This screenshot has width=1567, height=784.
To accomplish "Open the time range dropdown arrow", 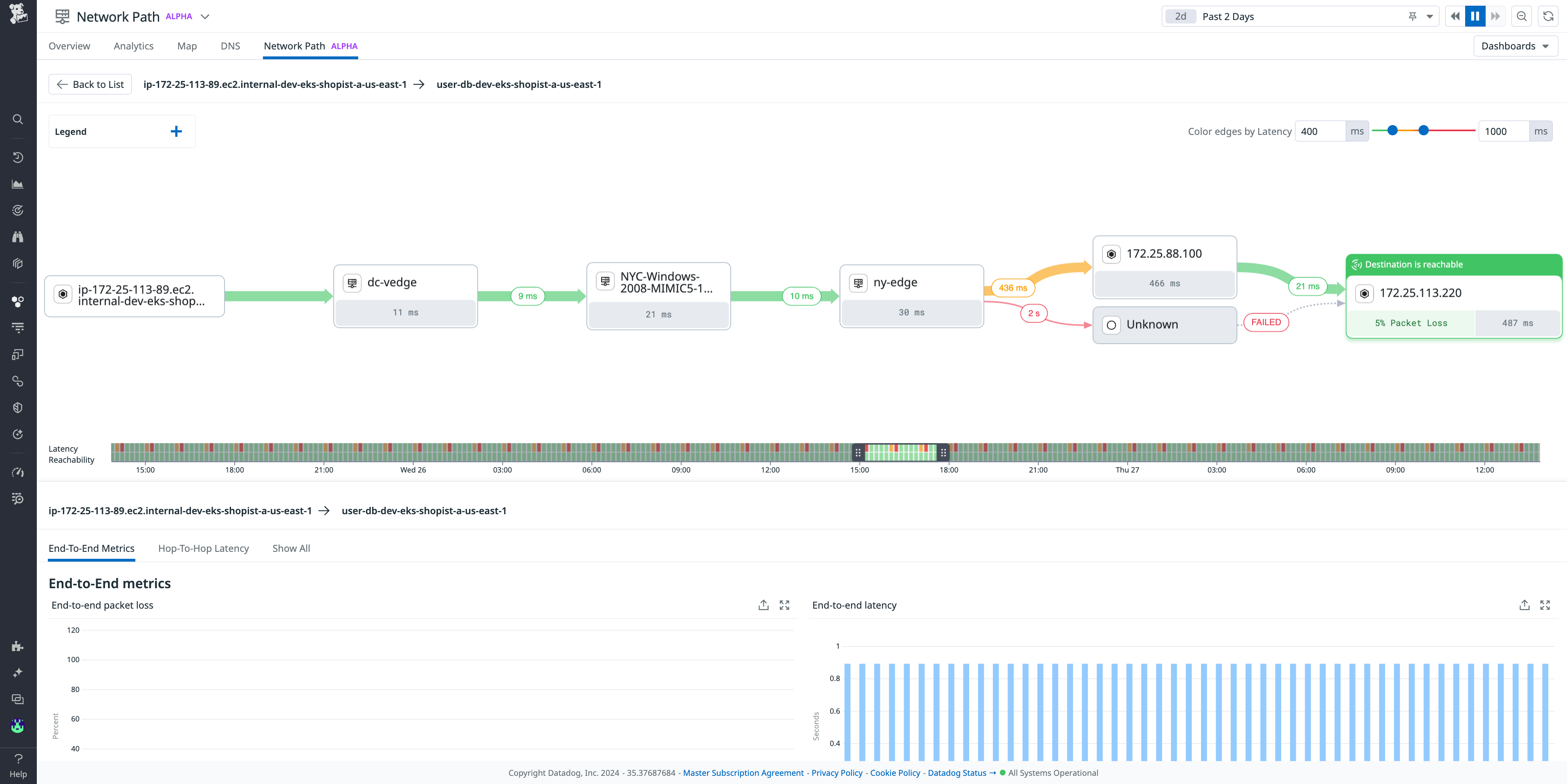I will (1430, 16).
